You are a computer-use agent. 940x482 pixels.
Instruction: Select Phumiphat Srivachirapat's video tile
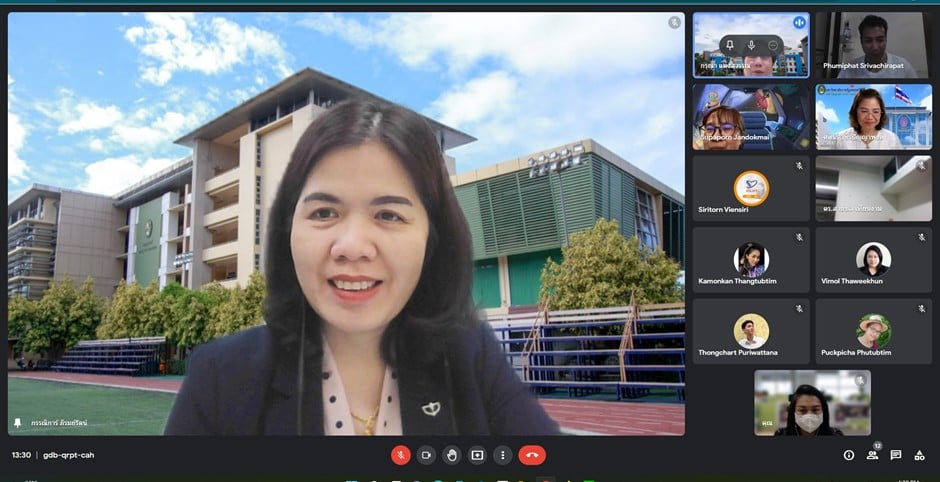(873, 45)
